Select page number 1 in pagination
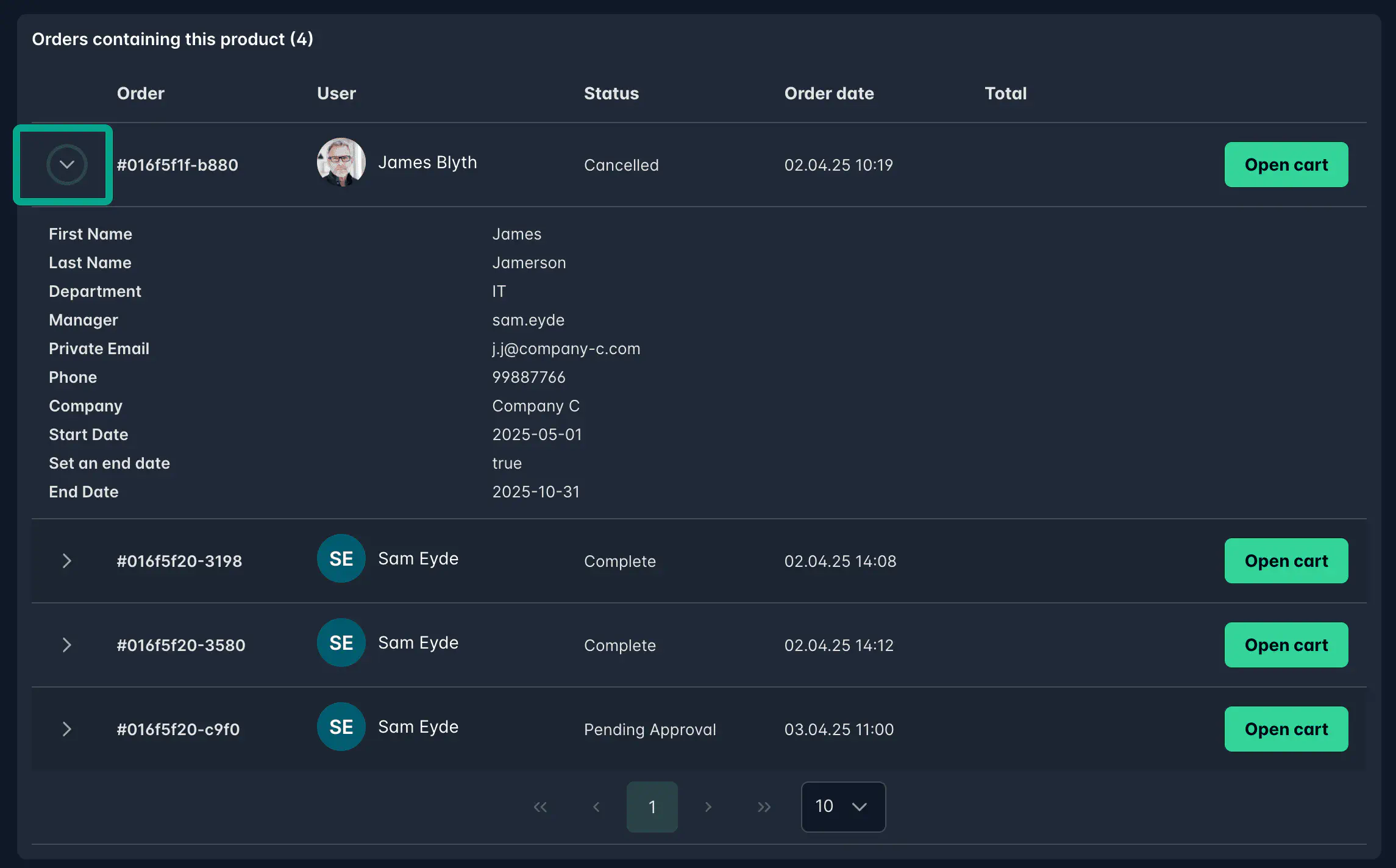 pos(652,806)
